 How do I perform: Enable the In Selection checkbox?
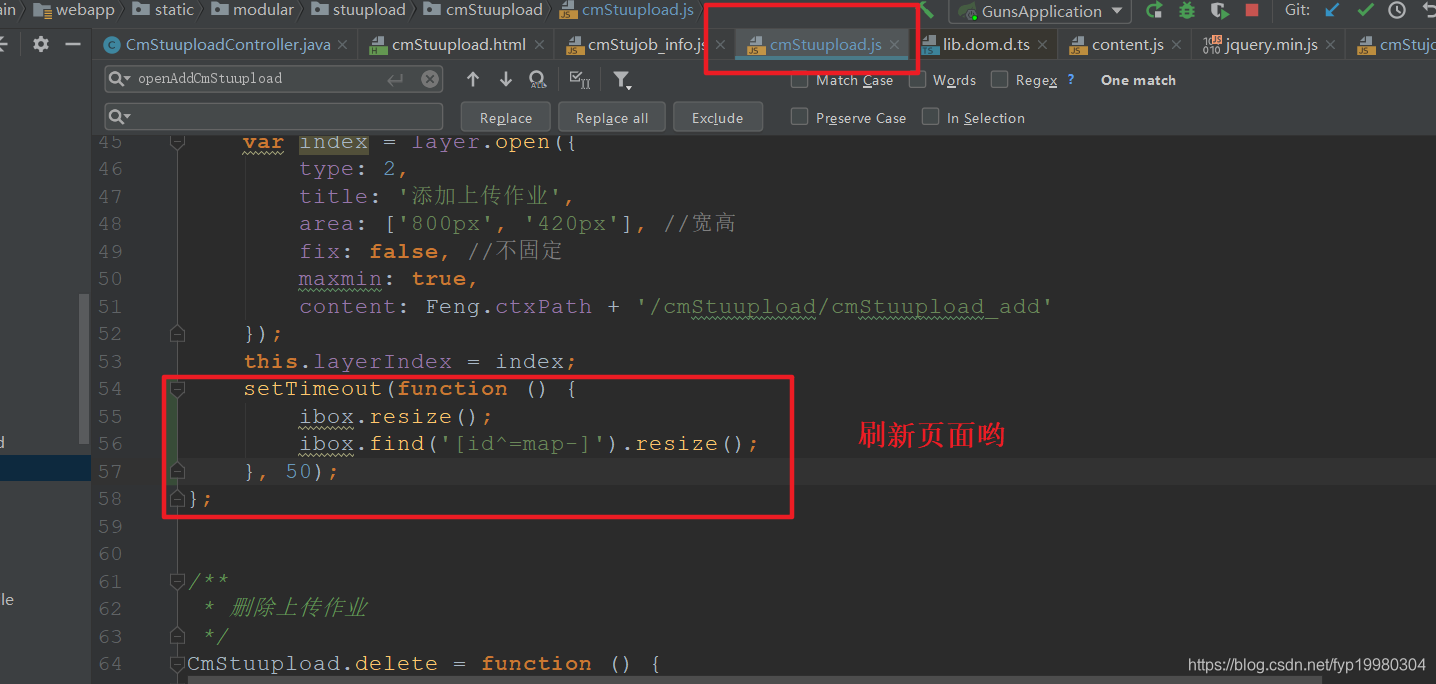930,117
